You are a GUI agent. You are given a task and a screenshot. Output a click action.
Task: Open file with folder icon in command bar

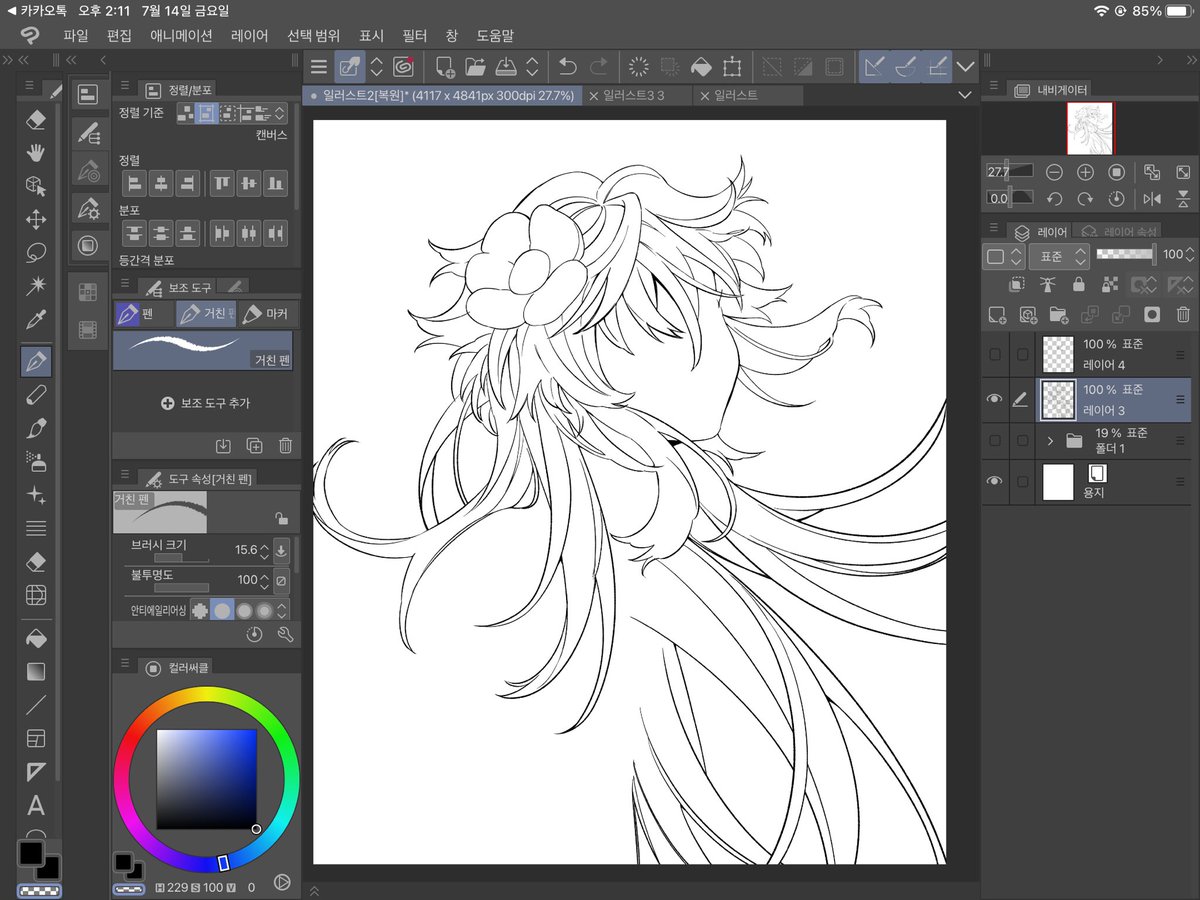tap(475, 67)
